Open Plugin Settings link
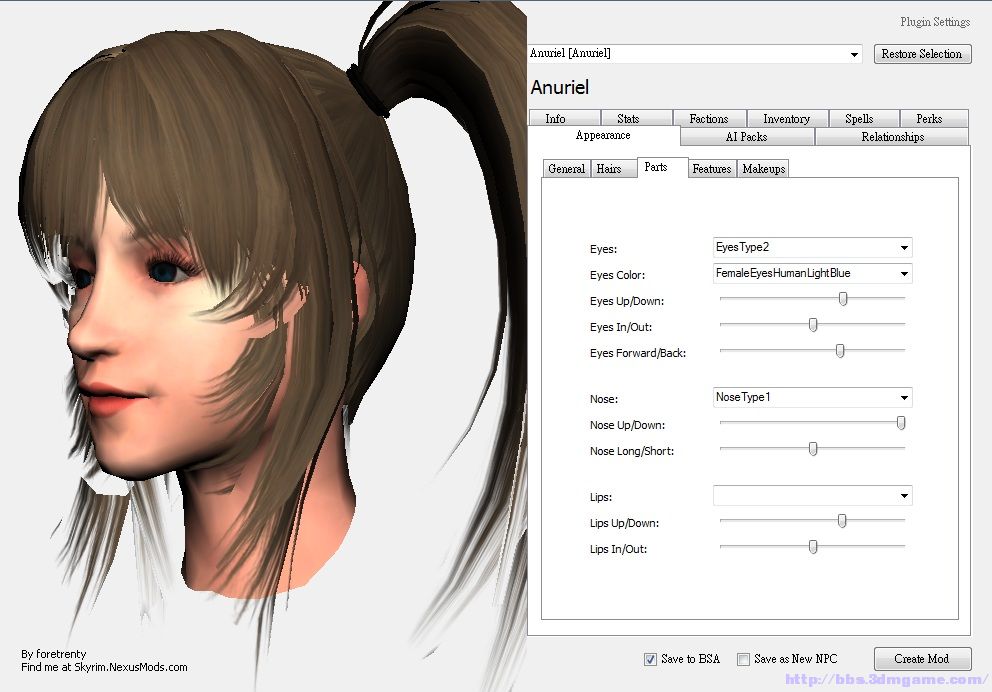The image size is (992, 692). (935, 22)
